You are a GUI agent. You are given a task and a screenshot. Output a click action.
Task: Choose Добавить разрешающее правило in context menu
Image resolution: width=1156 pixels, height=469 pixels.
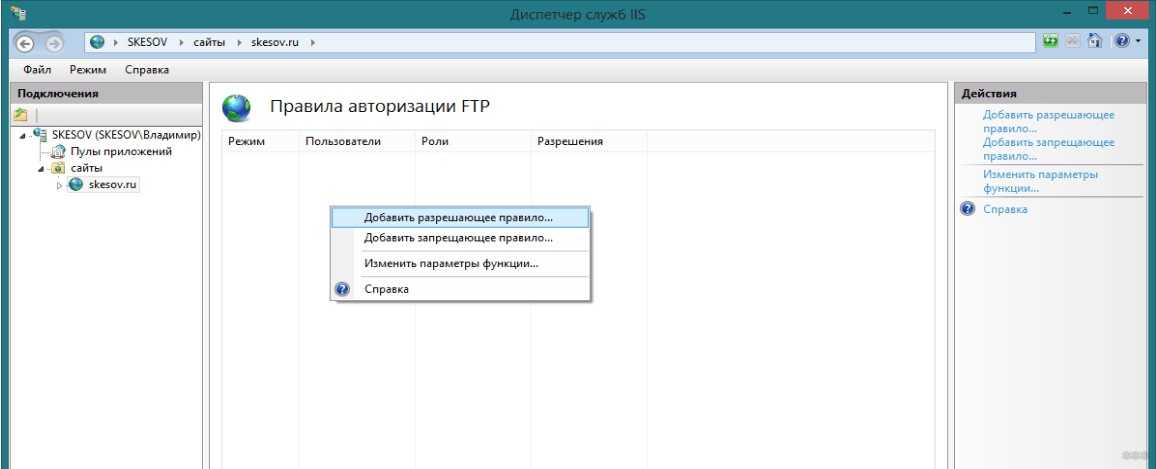point(458,217)
